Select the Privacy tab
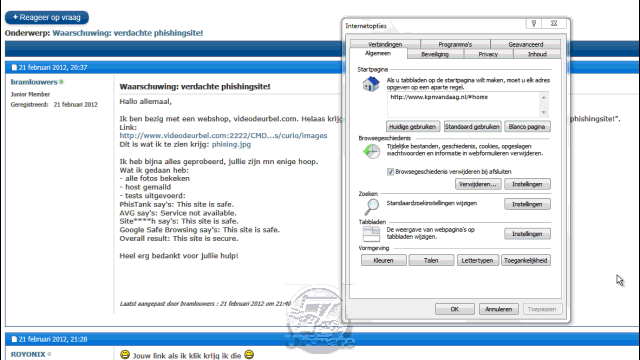This screenshot has width=640, height=360. pos(488,54)
